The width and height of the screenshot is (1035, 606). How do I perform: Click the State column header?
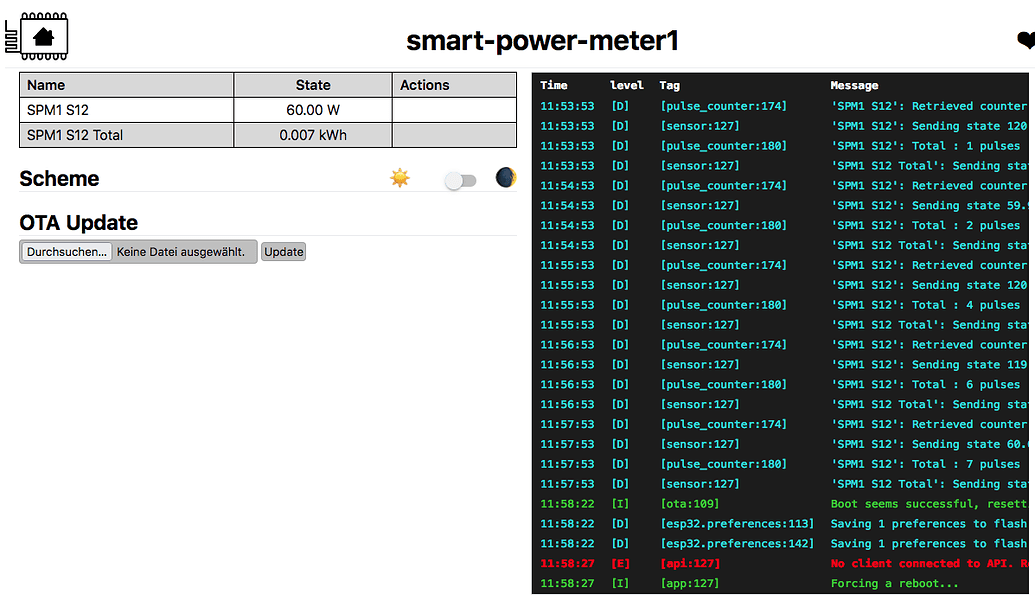tap(312, 85)
